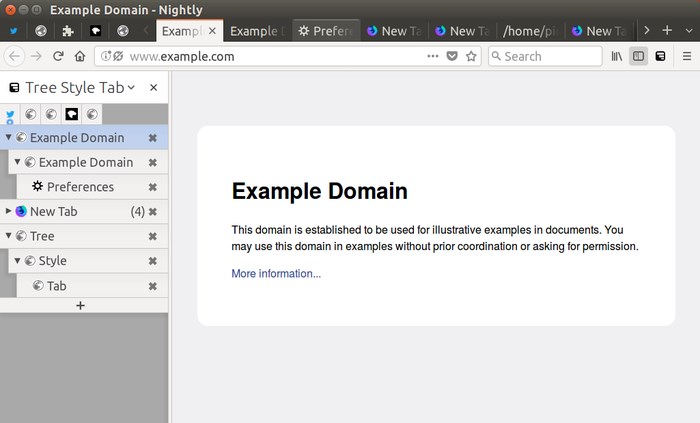
Task: Toggle the sidebars toolbar button
Action: tap(638, 56)
